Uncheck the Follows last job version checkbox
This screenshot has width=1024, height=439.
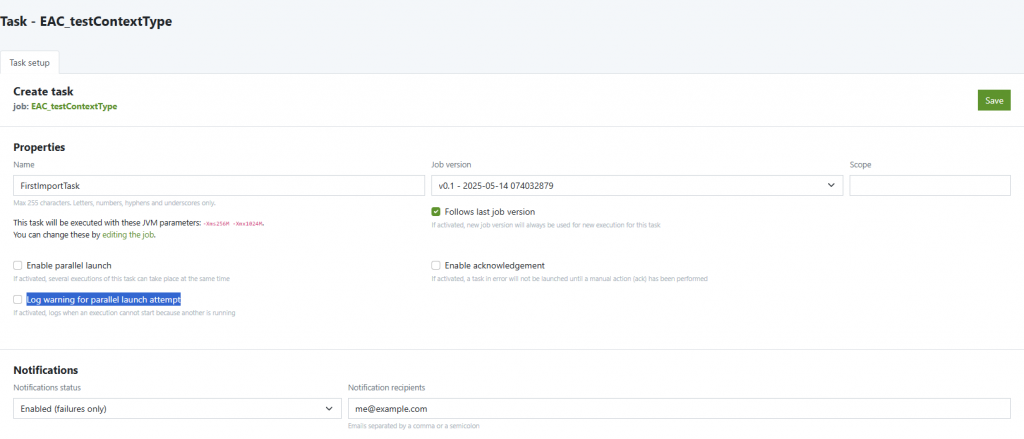point(436,212)
